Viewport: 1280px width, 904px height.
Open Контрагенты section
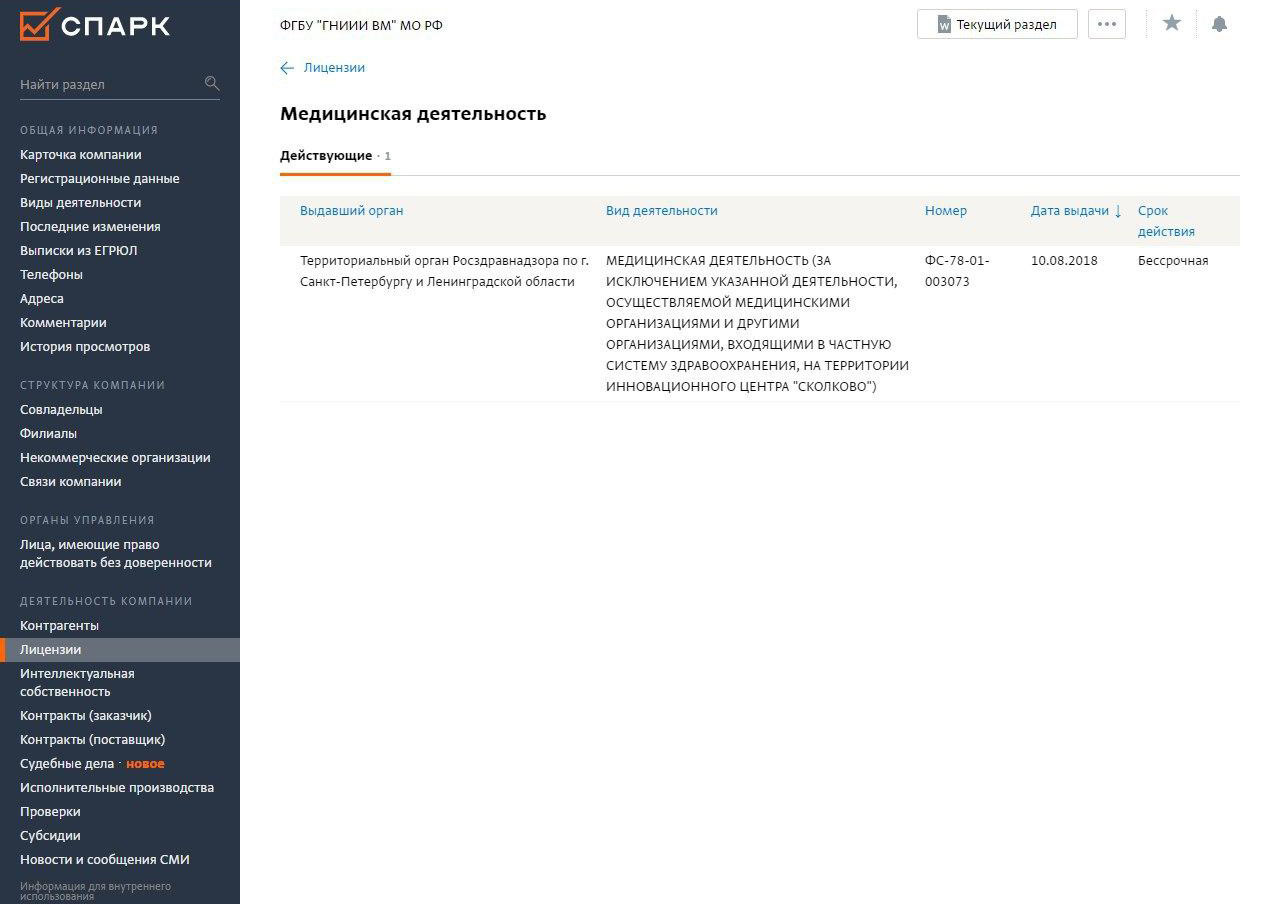pos(59,626)
